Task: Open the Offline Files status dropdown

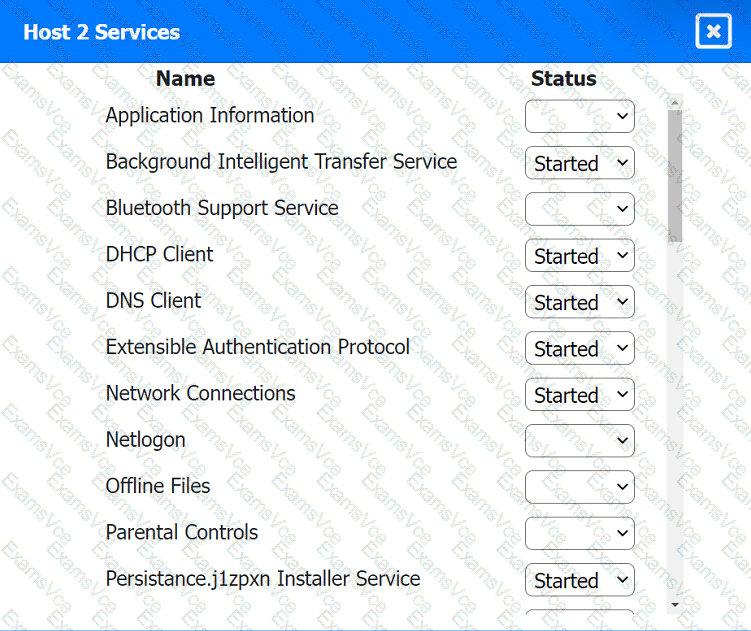Action: coord(579,487)
